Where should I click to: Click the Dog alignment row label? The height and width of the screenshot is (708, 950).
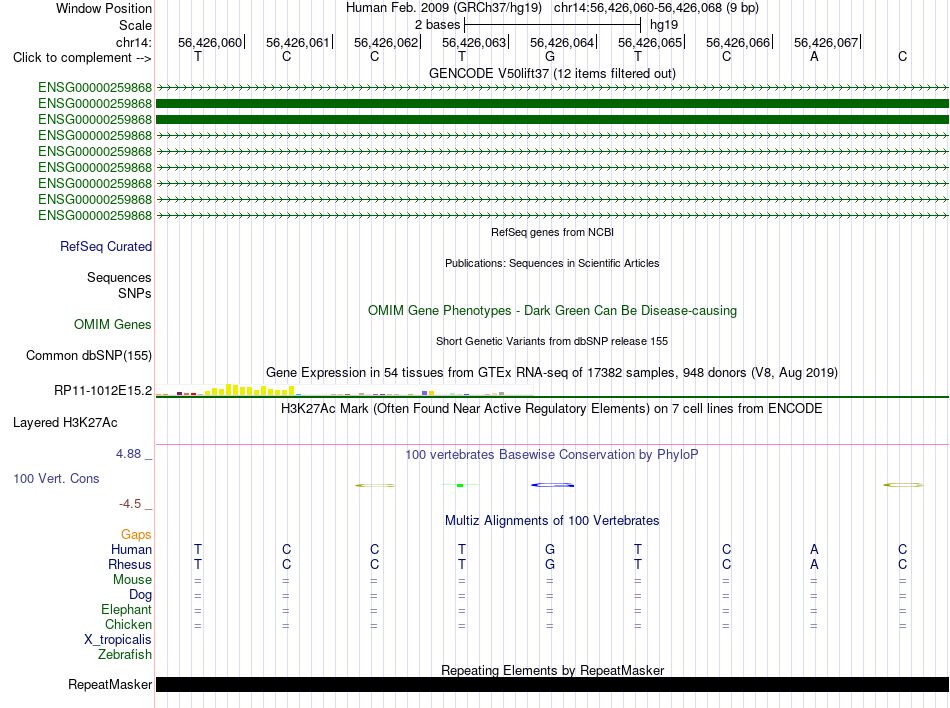[x=140, y=595]
